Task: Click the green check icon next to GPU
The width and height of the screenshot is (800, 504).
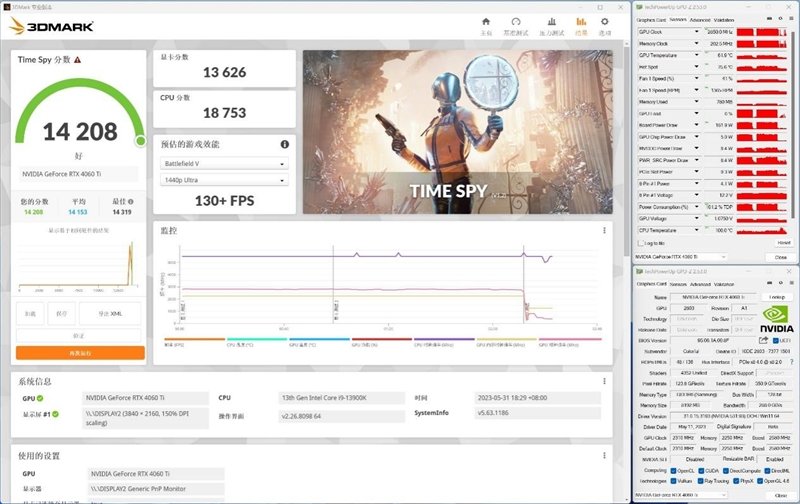Action: click(40, 398)
